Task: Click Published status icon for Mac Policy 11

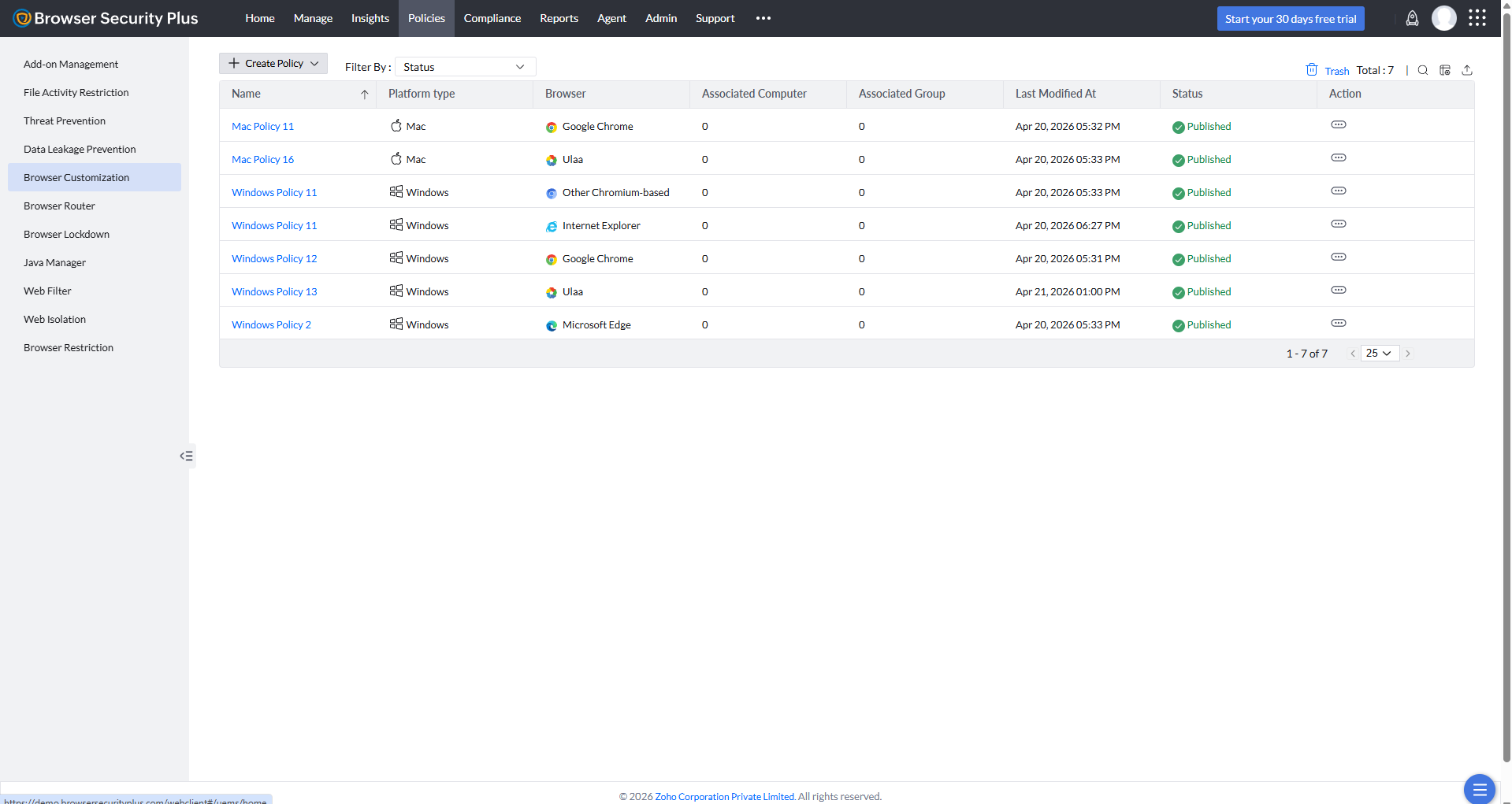Action: (x=1179, y=127)
